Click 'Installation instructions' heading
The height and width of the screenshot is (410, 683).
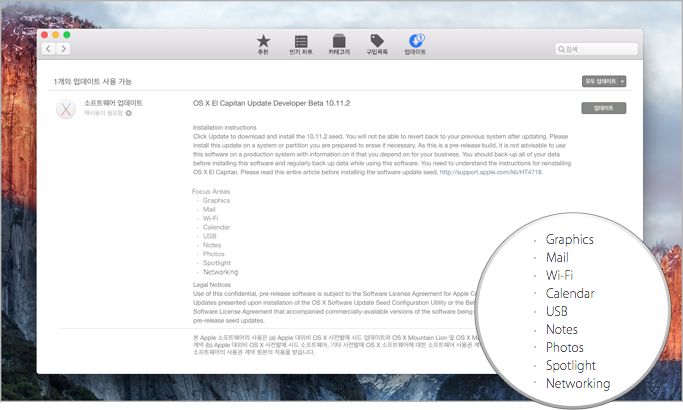(x=225, y=128)
